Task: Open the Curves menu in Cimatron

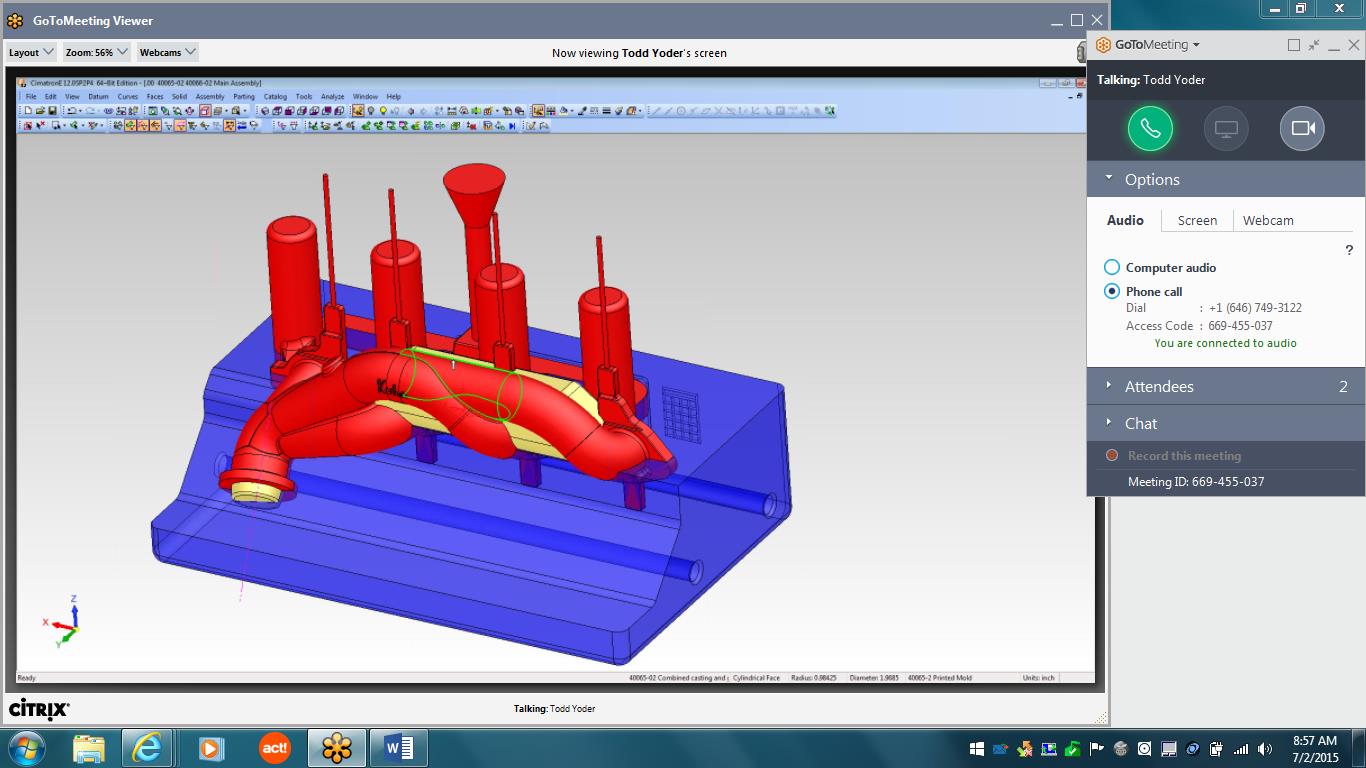Action: pos(128,97)
